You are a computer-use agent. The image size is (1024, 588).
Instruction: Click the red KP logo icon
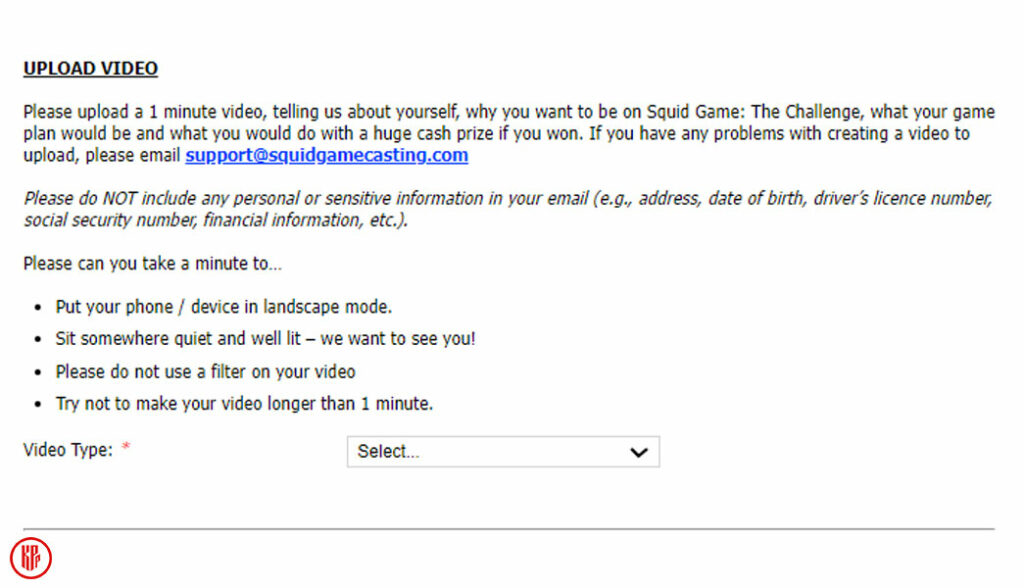pos(31,558)
